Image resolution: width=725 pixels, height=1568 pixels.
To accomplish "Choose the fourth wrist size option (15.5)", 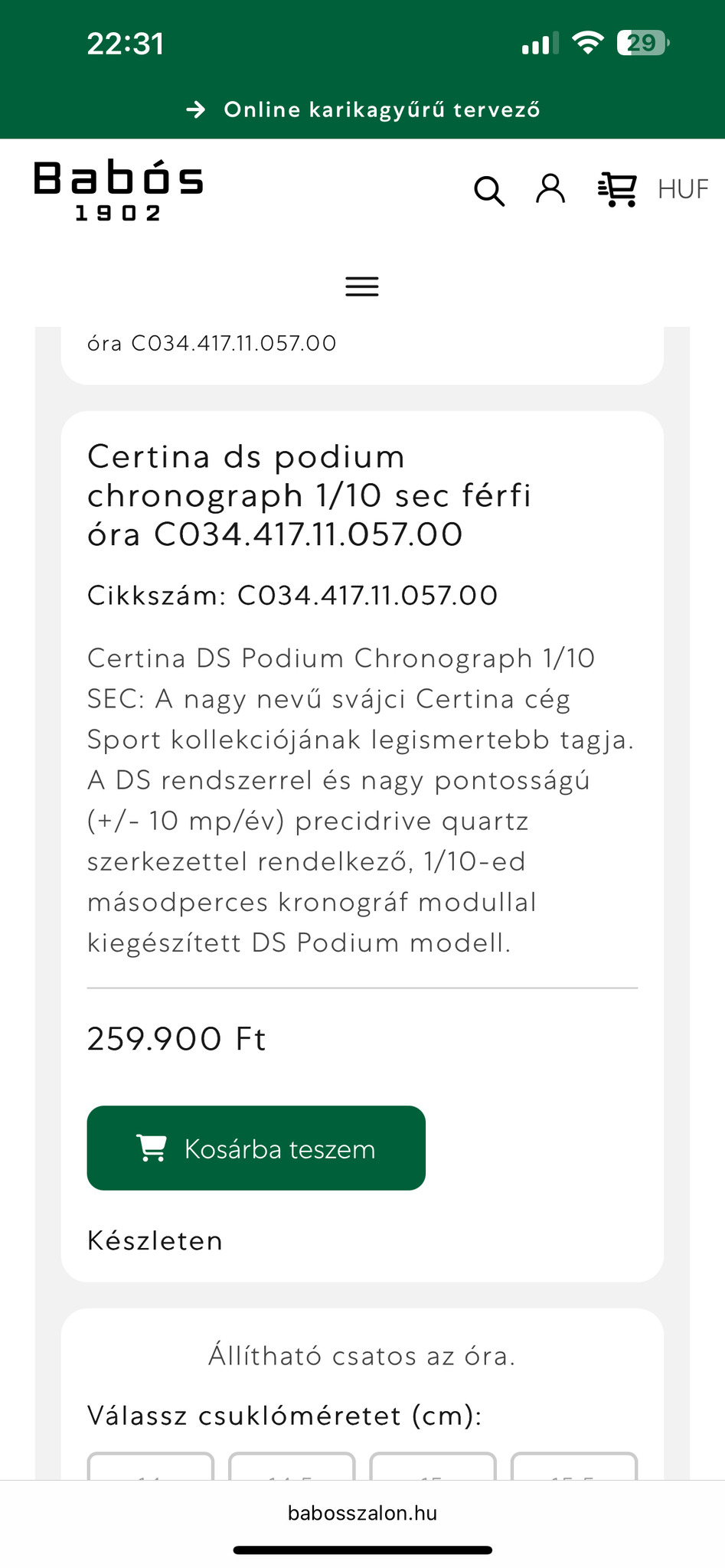I will point(573,1467).
